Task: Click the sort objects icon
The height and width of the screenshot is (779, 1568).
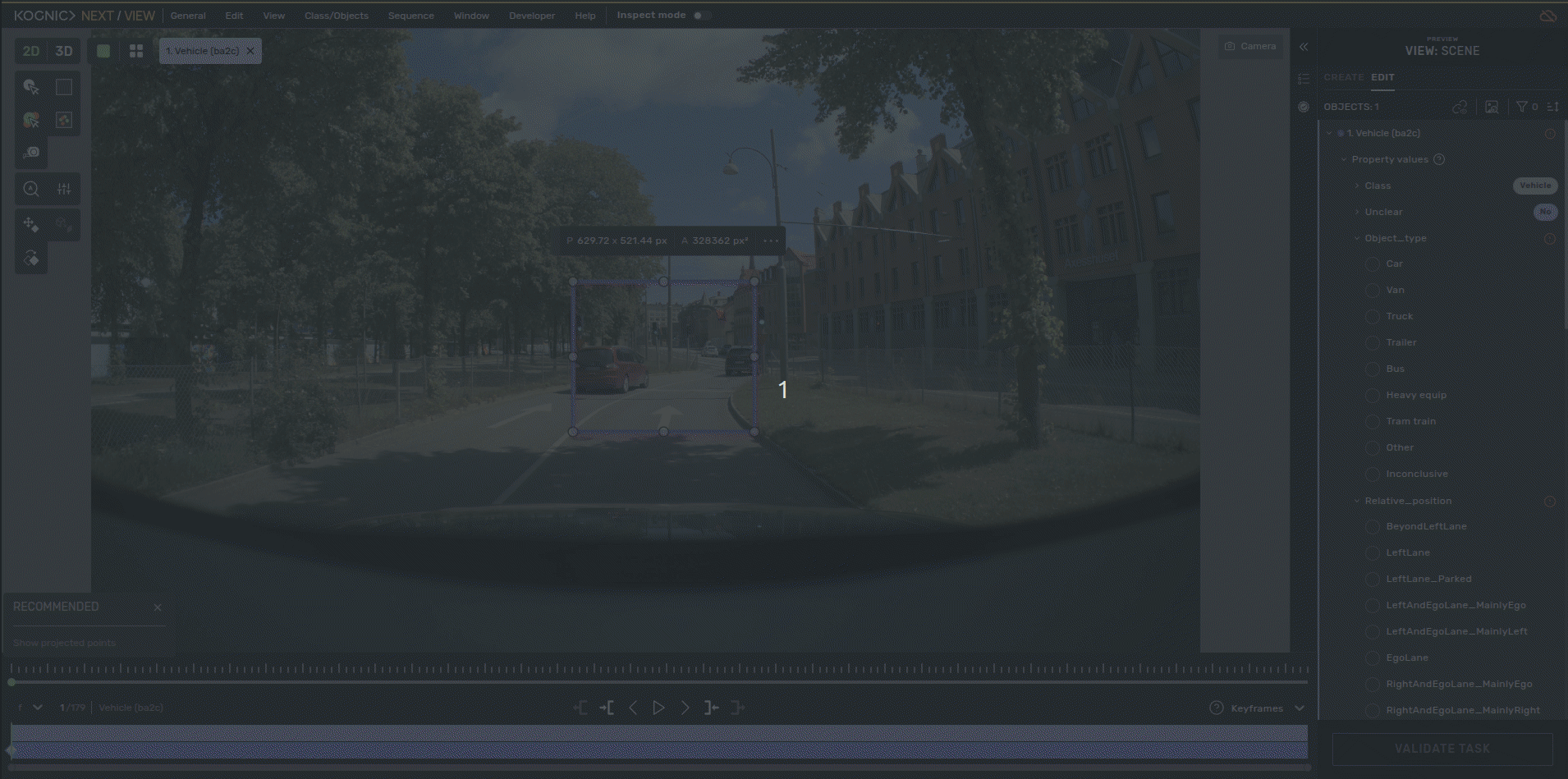Action: pyautogui.click(x=1552, y=107)
